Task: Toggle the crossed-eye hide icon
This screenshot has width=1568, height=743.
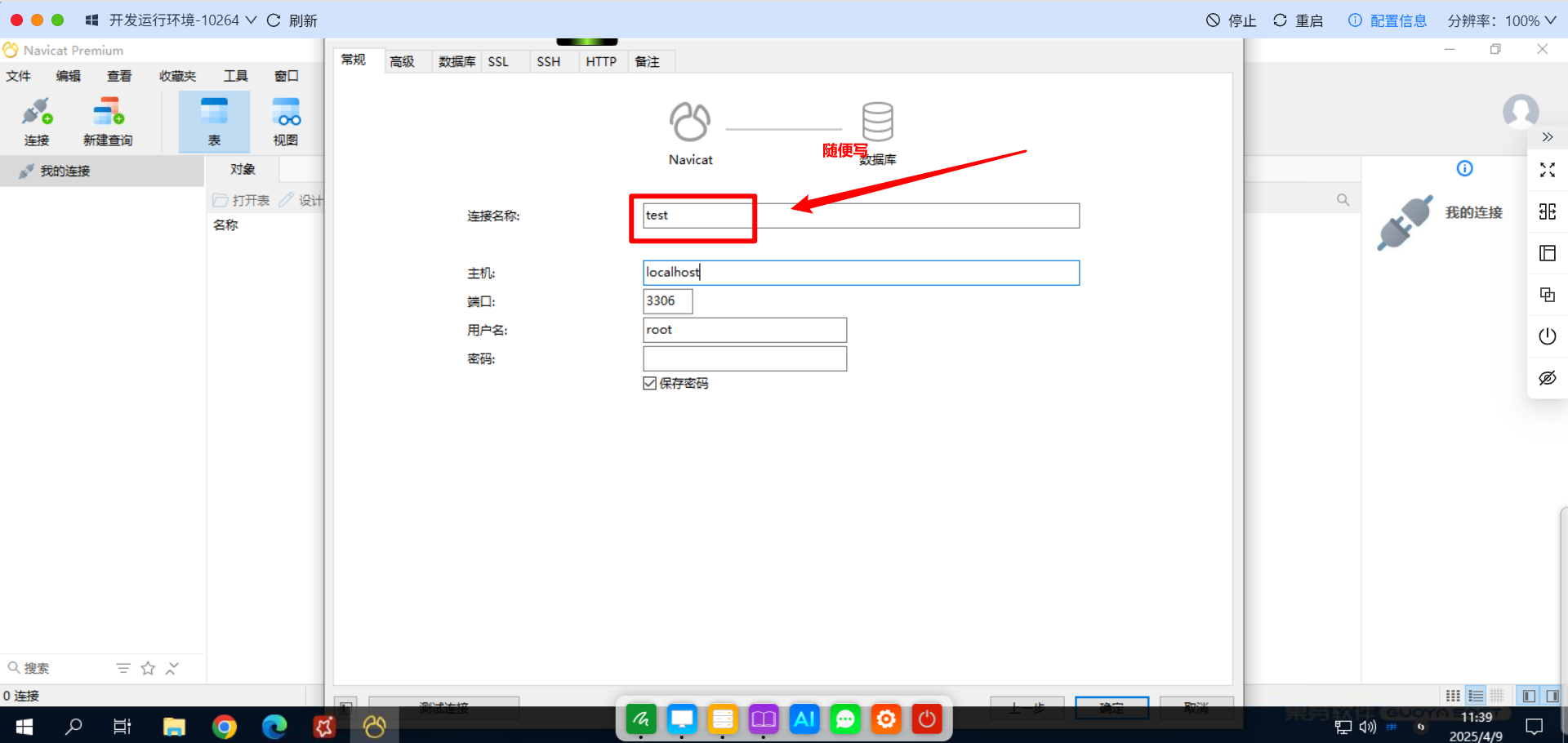Action: (1547, 378)
